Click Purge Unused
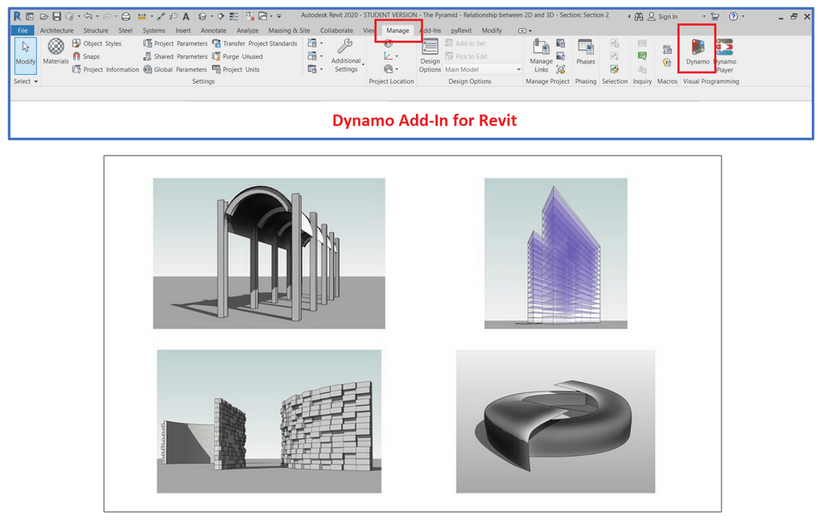 tap(237, 57)
